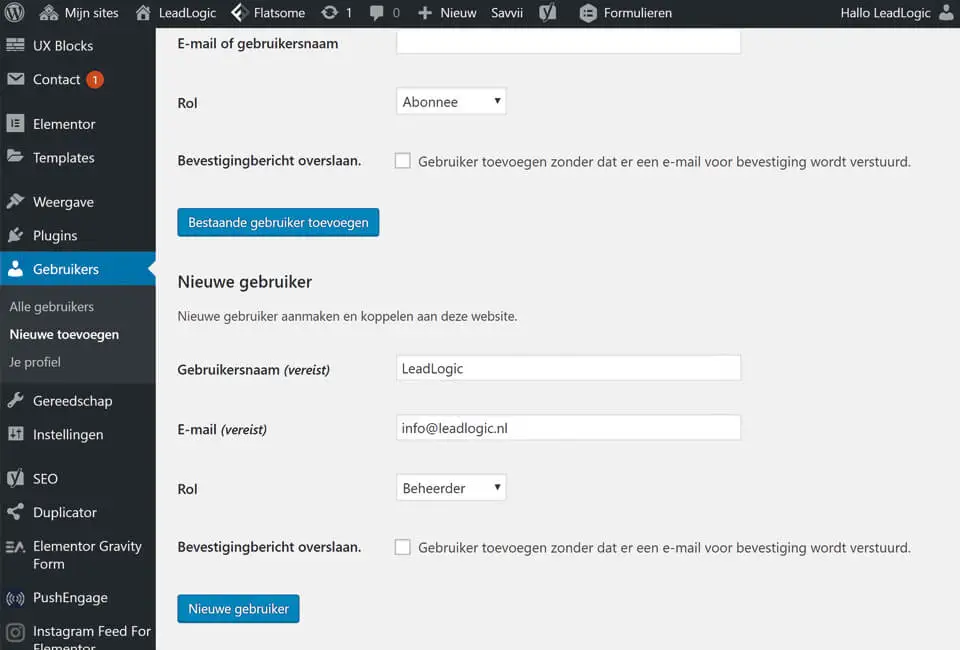Select Alle gebruikers submenu item
This screenshot has width=960, height=650.
pyautogui.click(x=52, y=307)
